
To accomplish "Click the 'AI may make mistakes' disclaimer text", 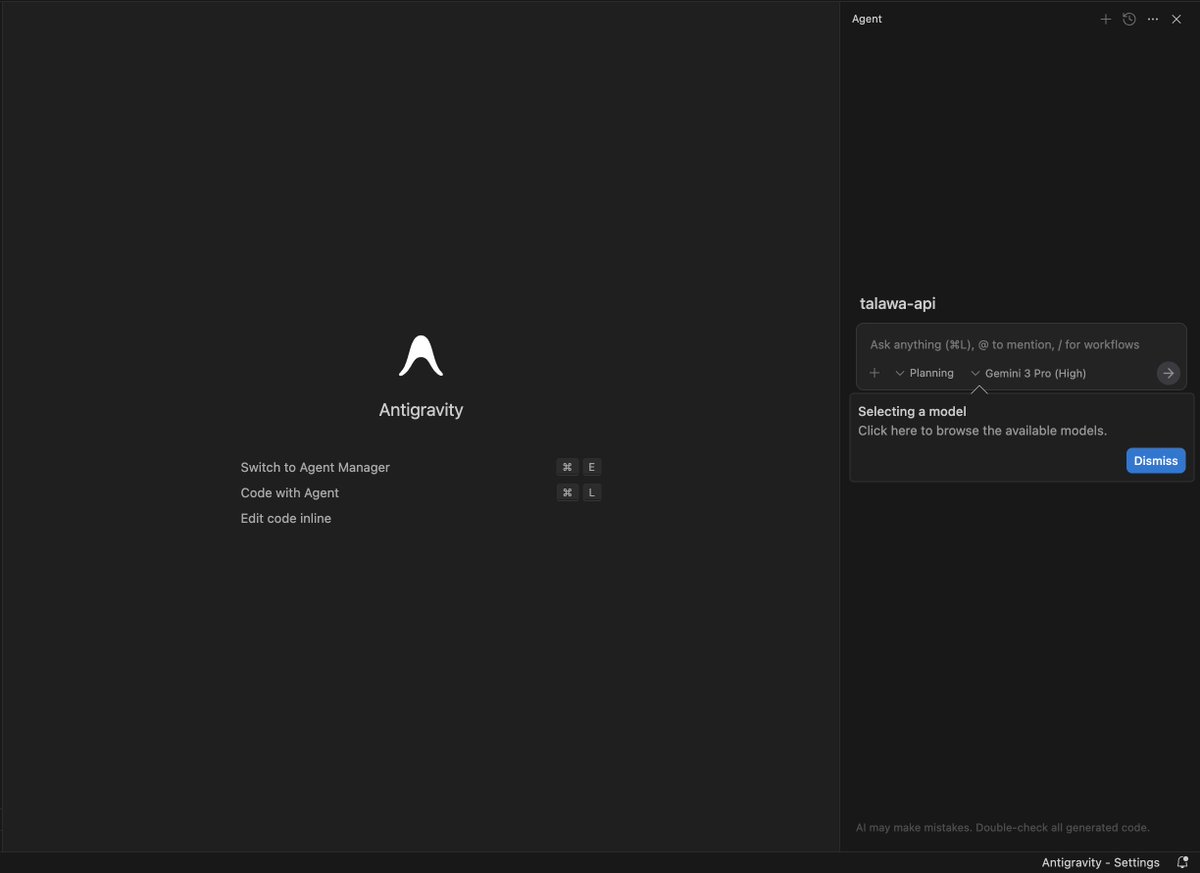I will (1003, 828).
